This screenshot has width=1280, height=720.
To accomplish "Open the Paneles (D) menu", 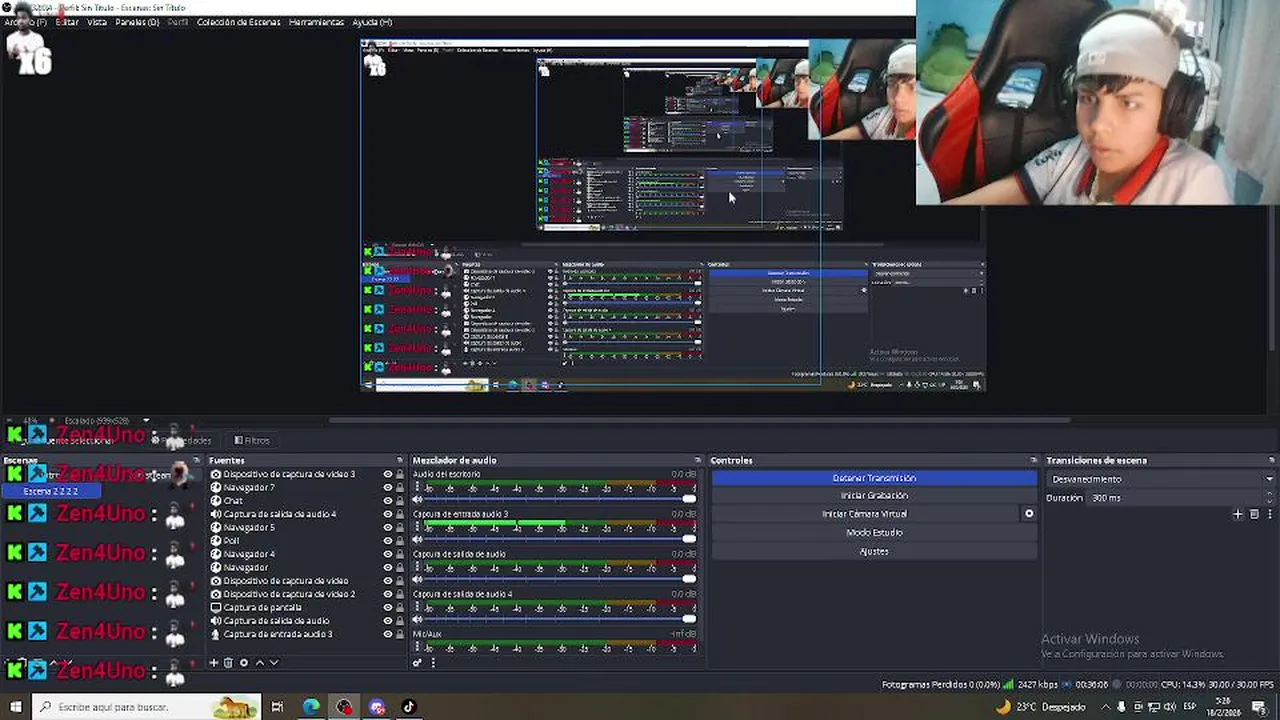I will (137, 22).
